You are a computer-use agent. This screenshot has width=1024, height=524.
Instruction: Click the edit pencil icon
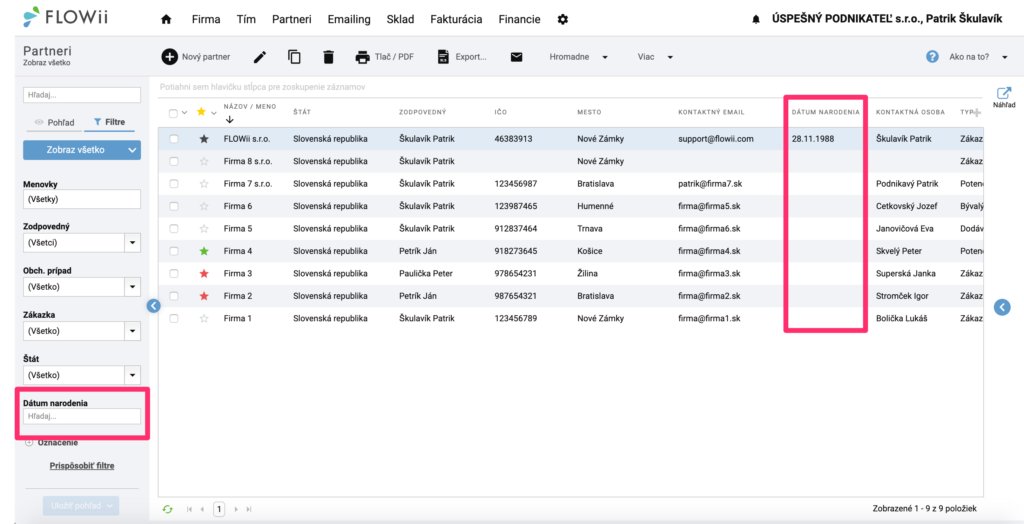click(260, 57)
